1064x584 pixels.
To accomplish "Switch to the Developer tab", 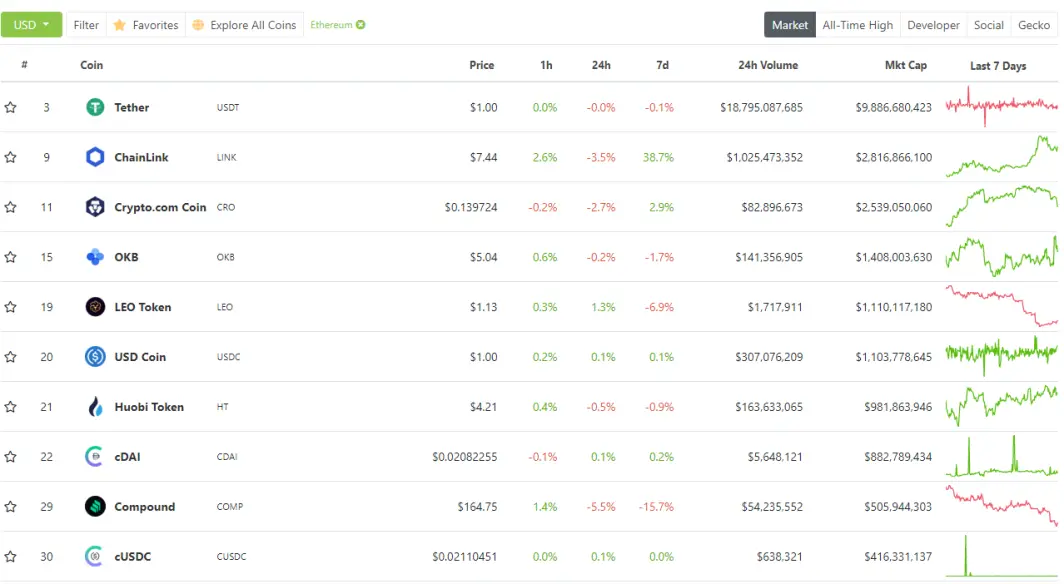I will 933,25.
